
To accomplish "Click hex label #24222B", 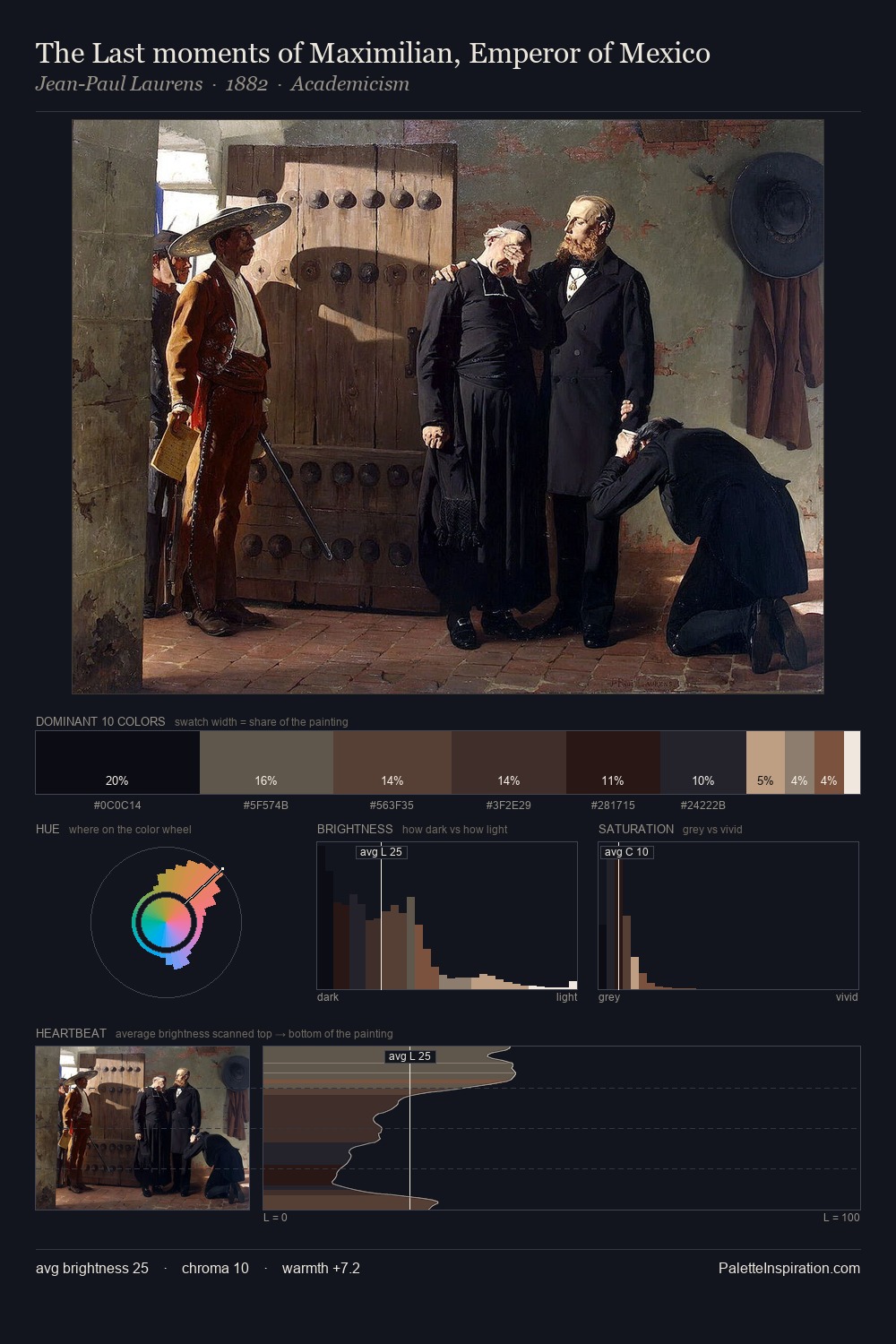I will click(x=703, y=806).
